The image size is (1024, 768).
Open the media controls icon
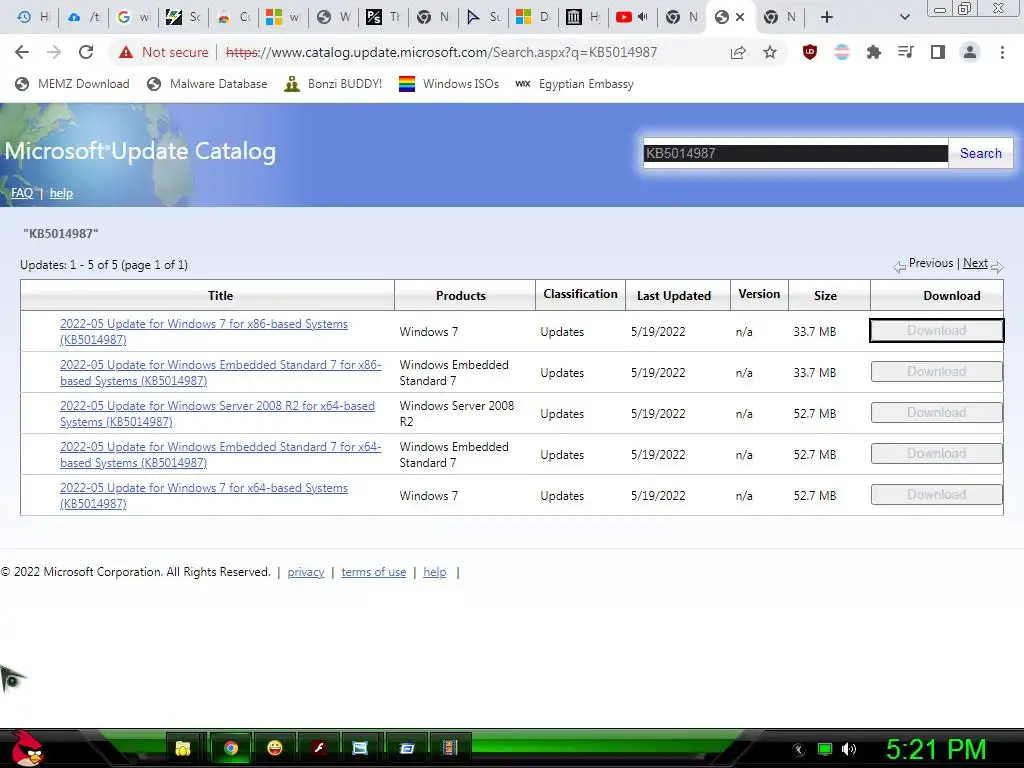905,52
